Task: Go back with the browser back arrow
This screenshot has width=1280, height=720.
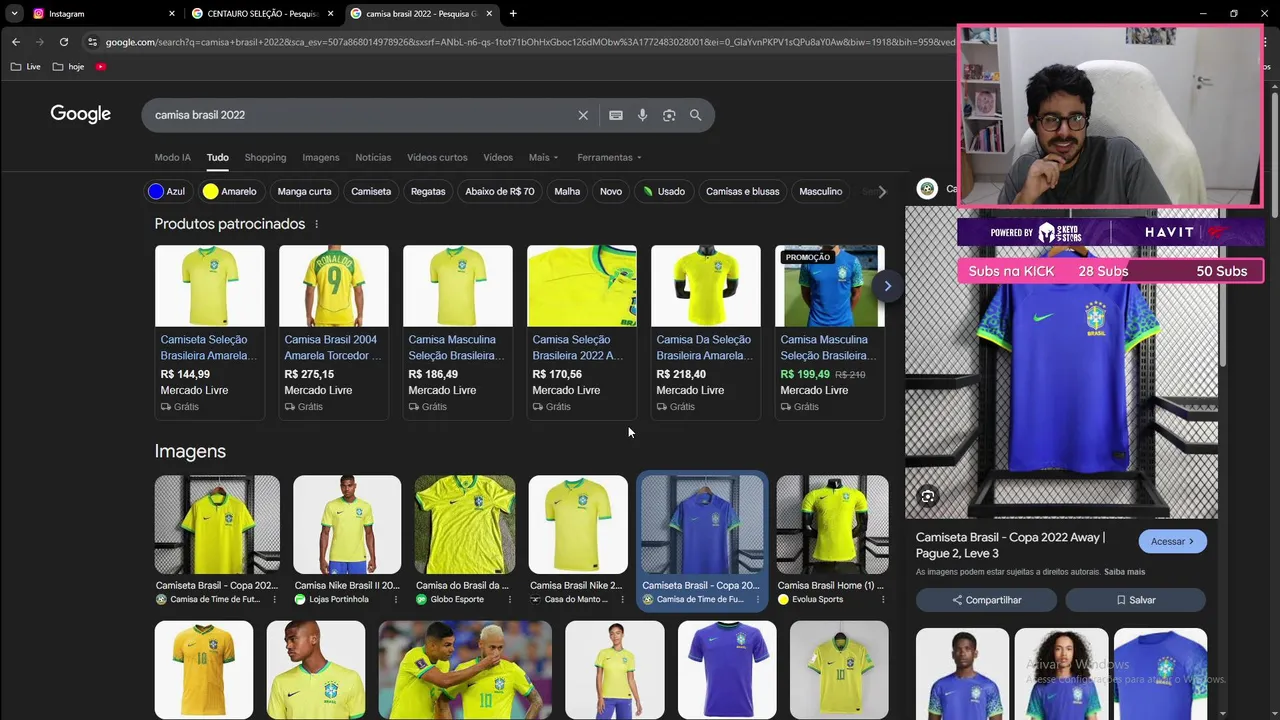Action: [x=15, y=42]
